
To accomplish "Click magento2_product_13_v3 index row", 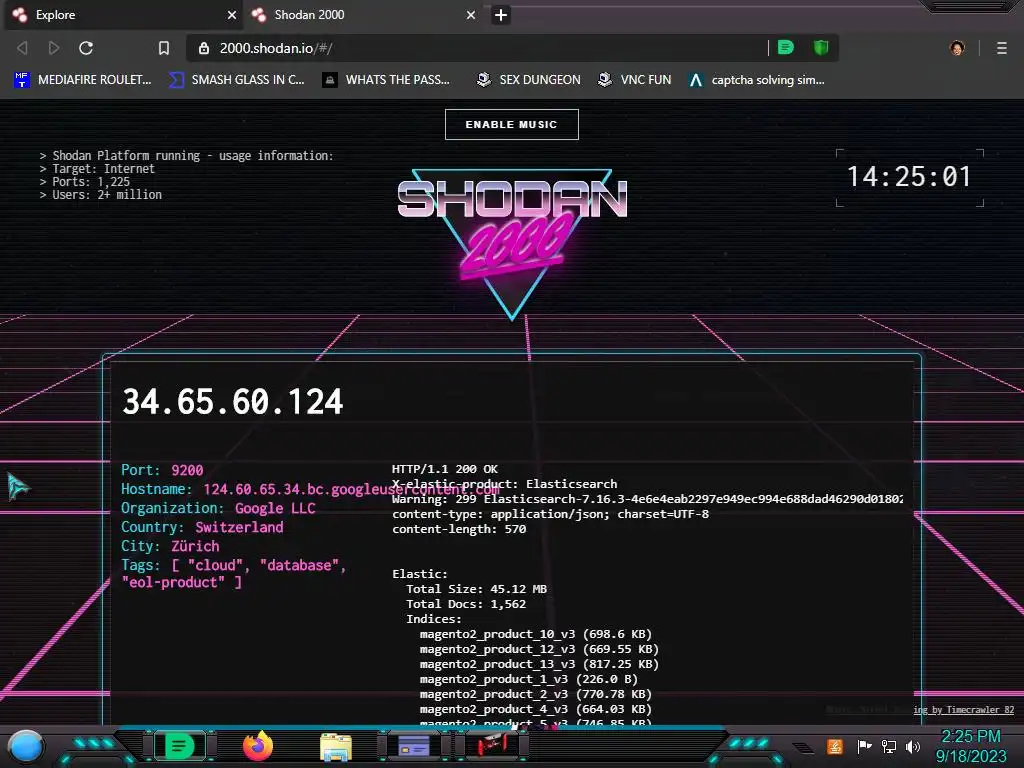I will (539, 664).
